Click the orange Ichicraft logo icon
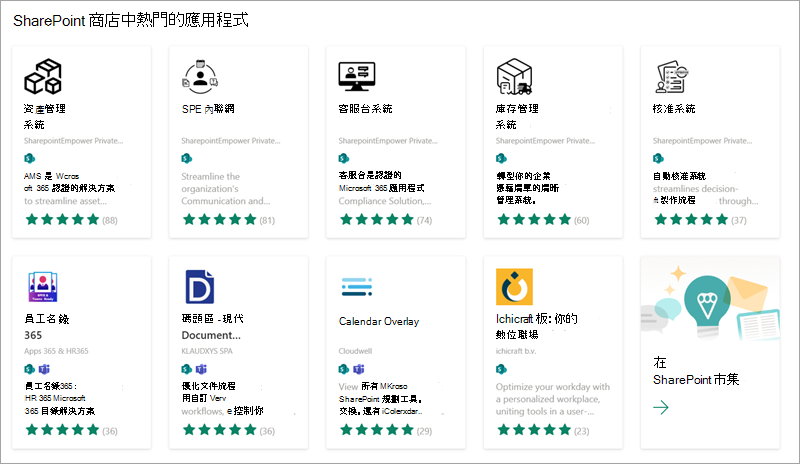This screenshot has height=464, width=800. tap(514, 287)
